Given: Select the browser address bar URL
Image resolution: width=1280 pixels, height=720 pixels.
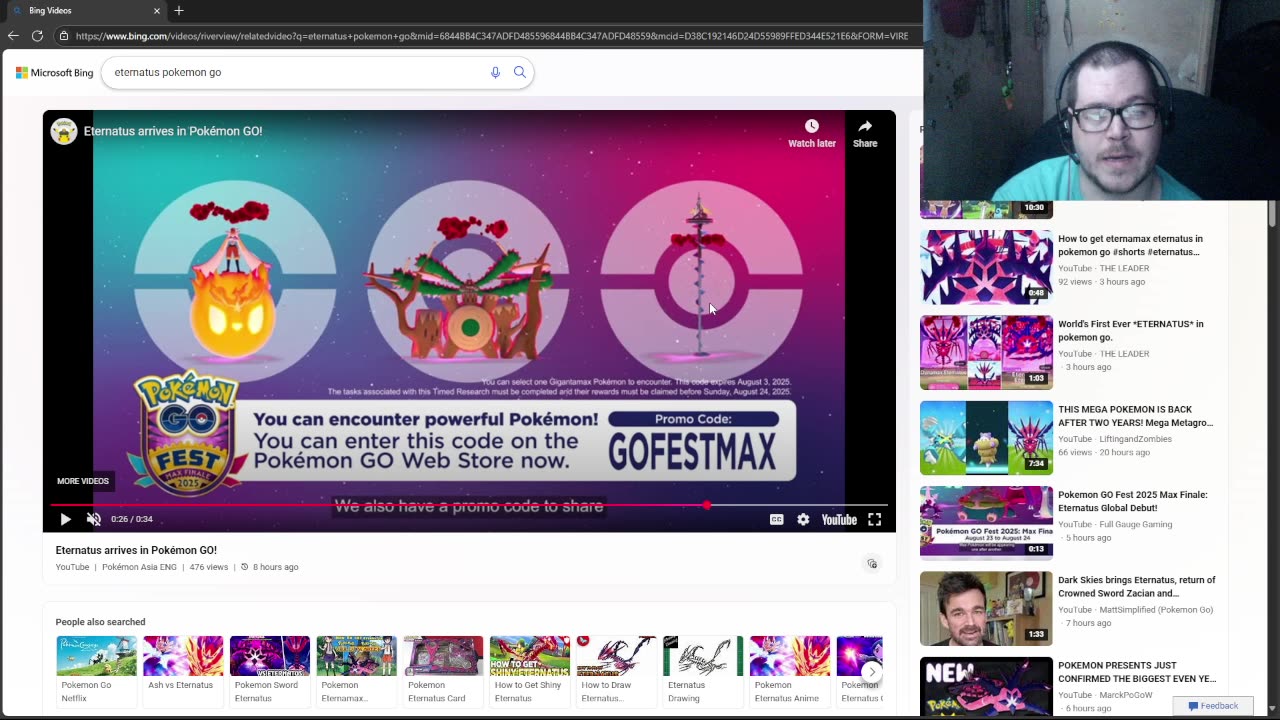Looking at the screenshot, I should (491, 36).
